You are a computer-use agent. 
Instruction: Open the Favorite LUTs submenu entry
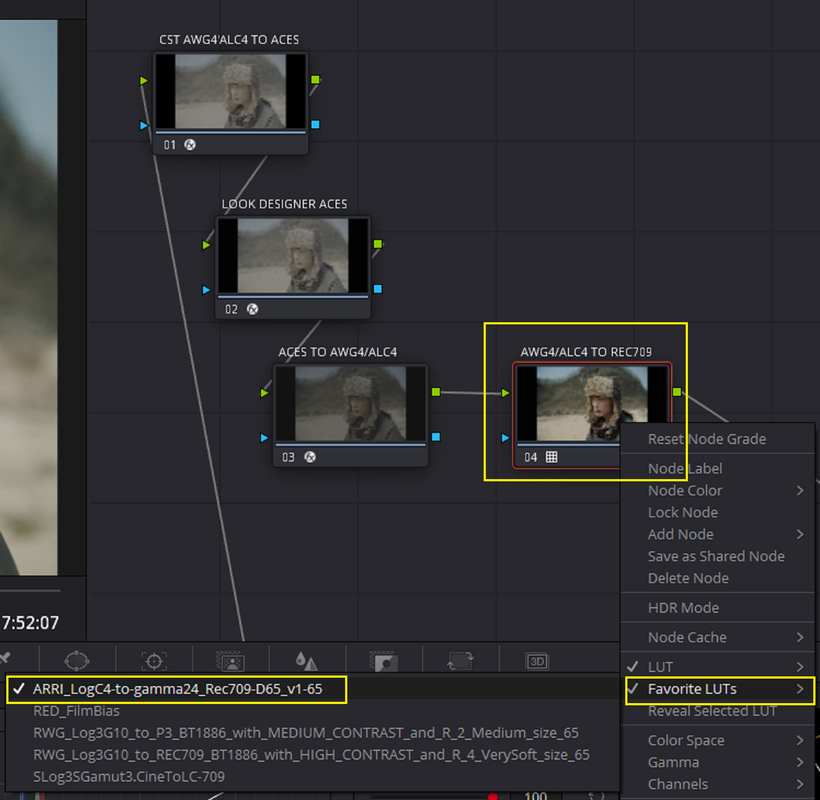point(720,689)
